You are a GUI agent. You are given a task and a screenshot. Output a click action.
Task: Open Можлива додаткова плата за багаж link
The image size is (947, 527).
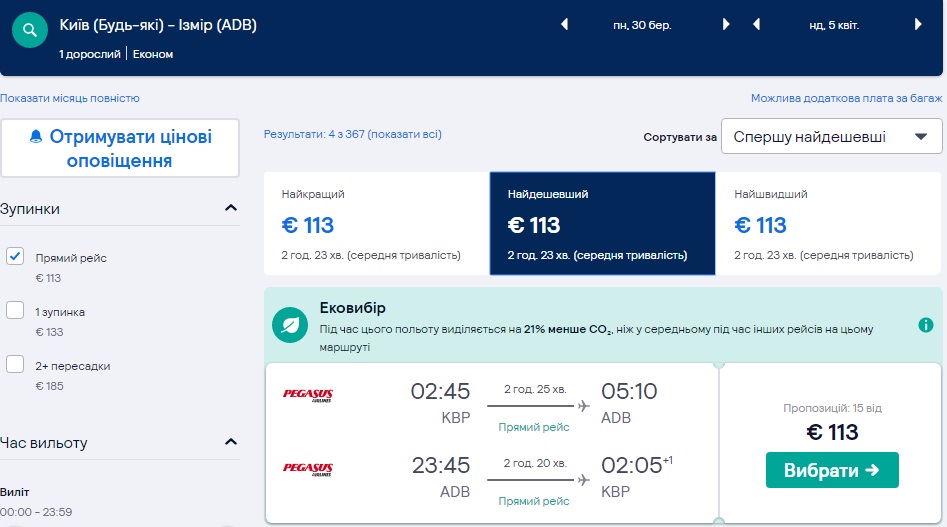point(846,98)
